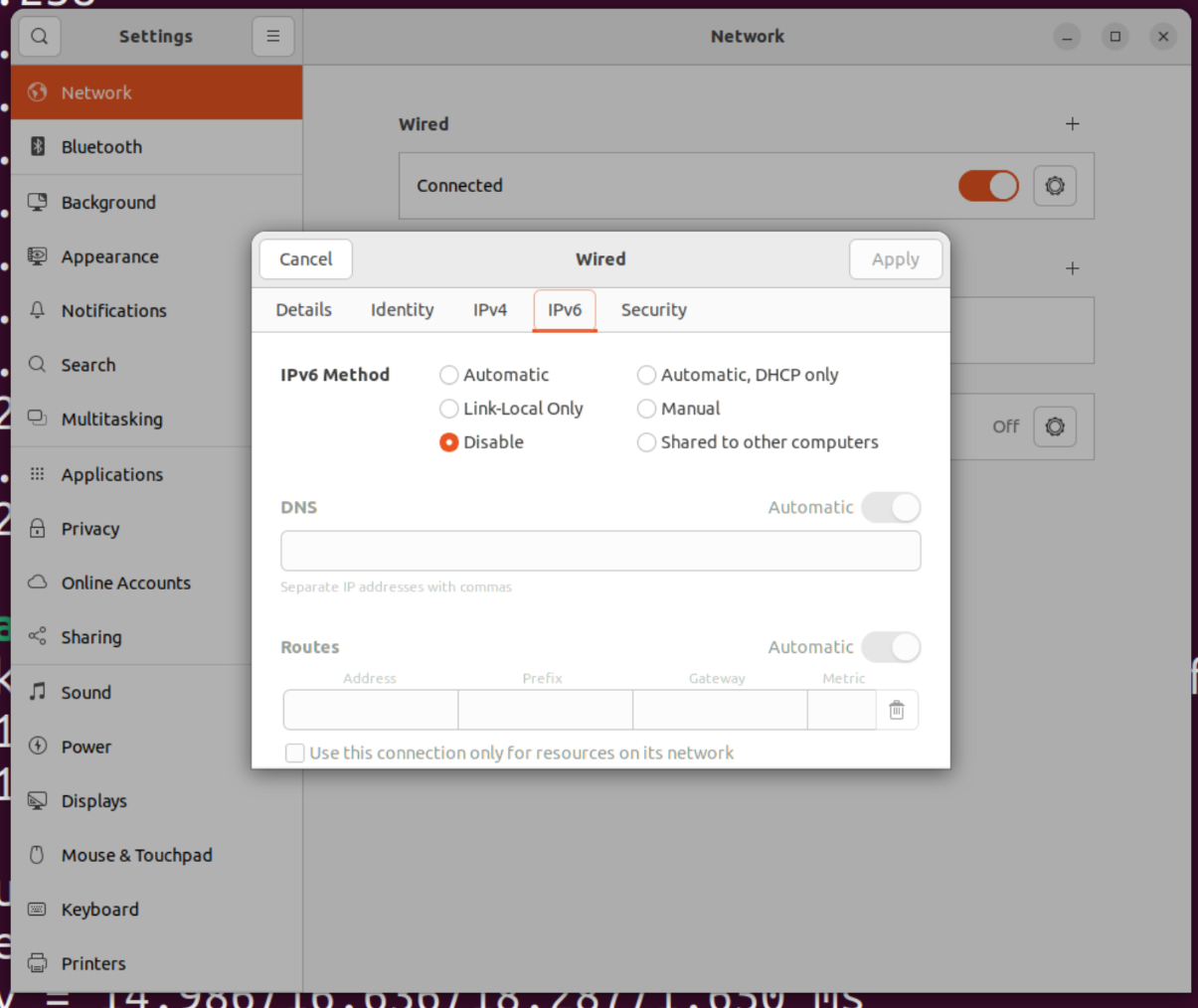Enable use connection only for resources checkbox
The image size is (1198, 1008).
(295, 753)
